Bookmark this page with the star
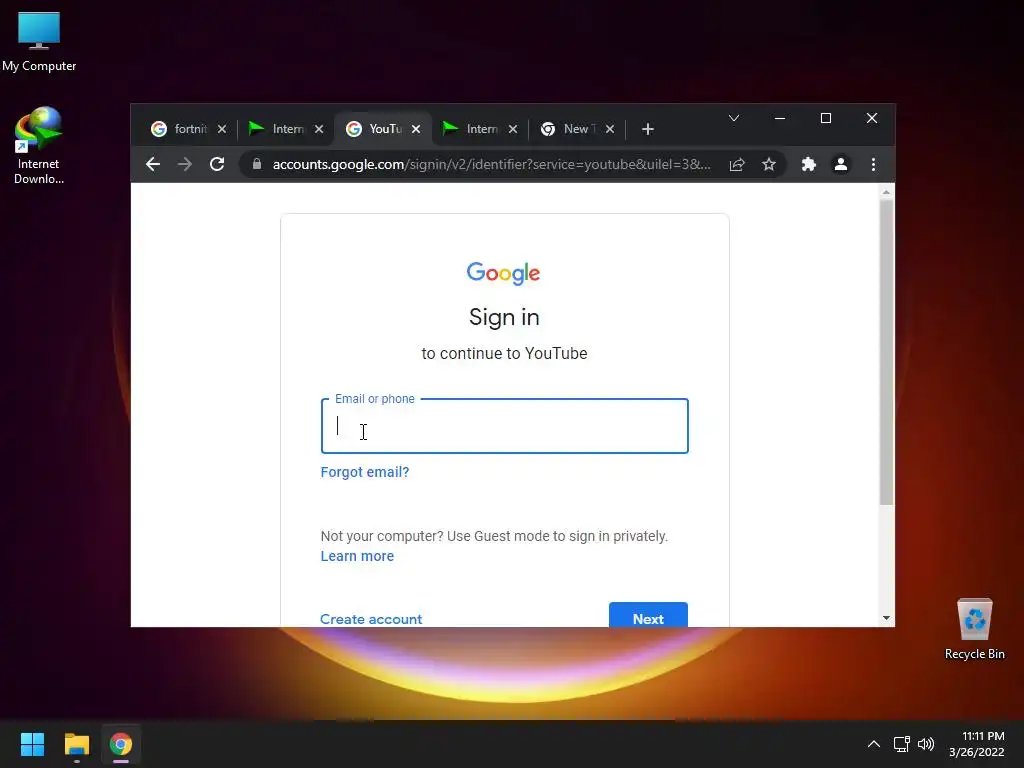 click(x=769, y=165)
